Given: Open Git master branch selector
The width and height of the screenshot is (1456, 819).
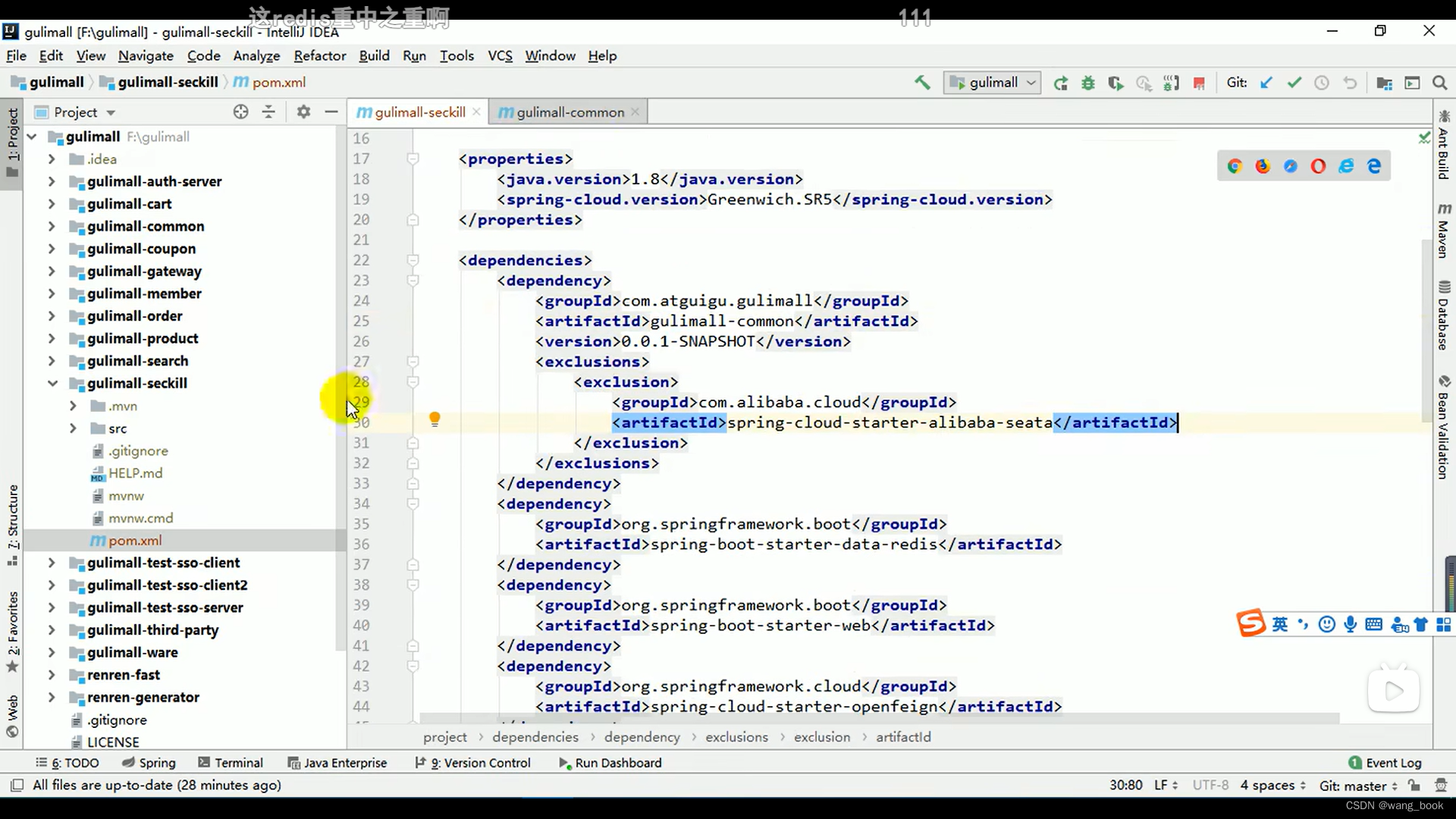Looking at the screenshot, I should 1358,786.
